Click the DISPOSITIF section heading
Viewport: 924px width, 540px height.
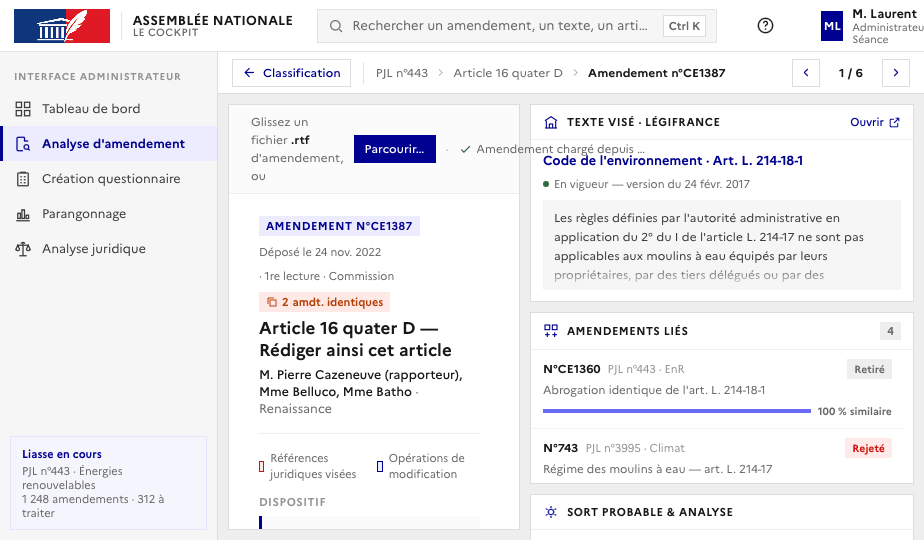(293, 502)
